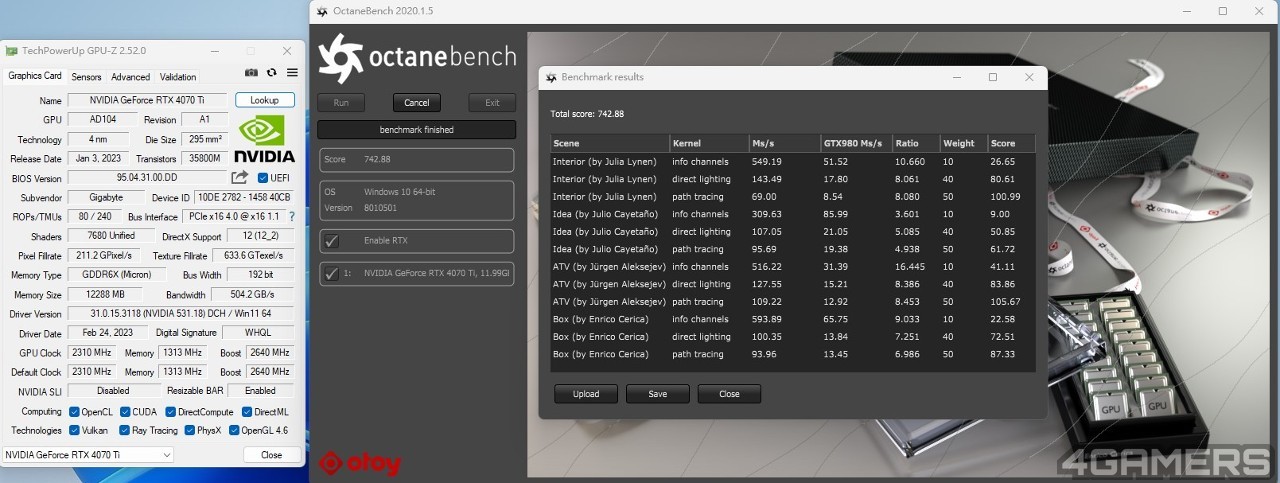Click Close button in Benchmark results
This screenshot has height=483, width=1280.
[x=730, y=394]
